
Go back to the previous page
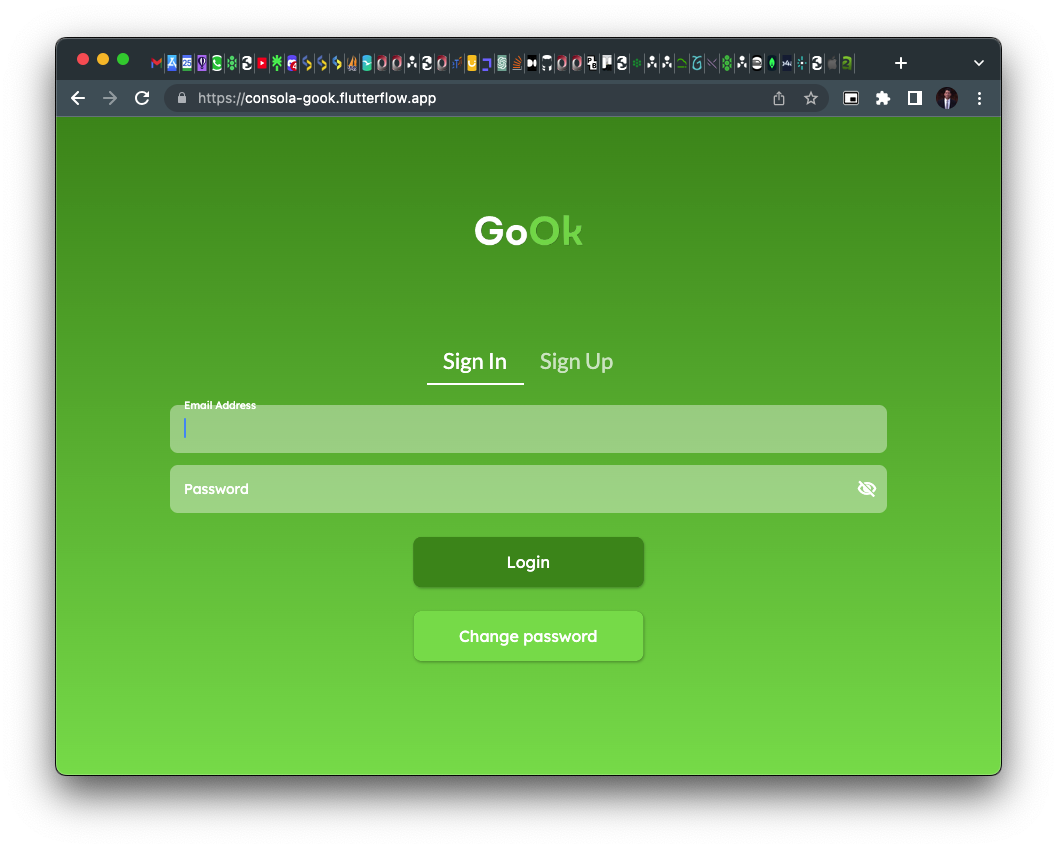click(78, 98)
